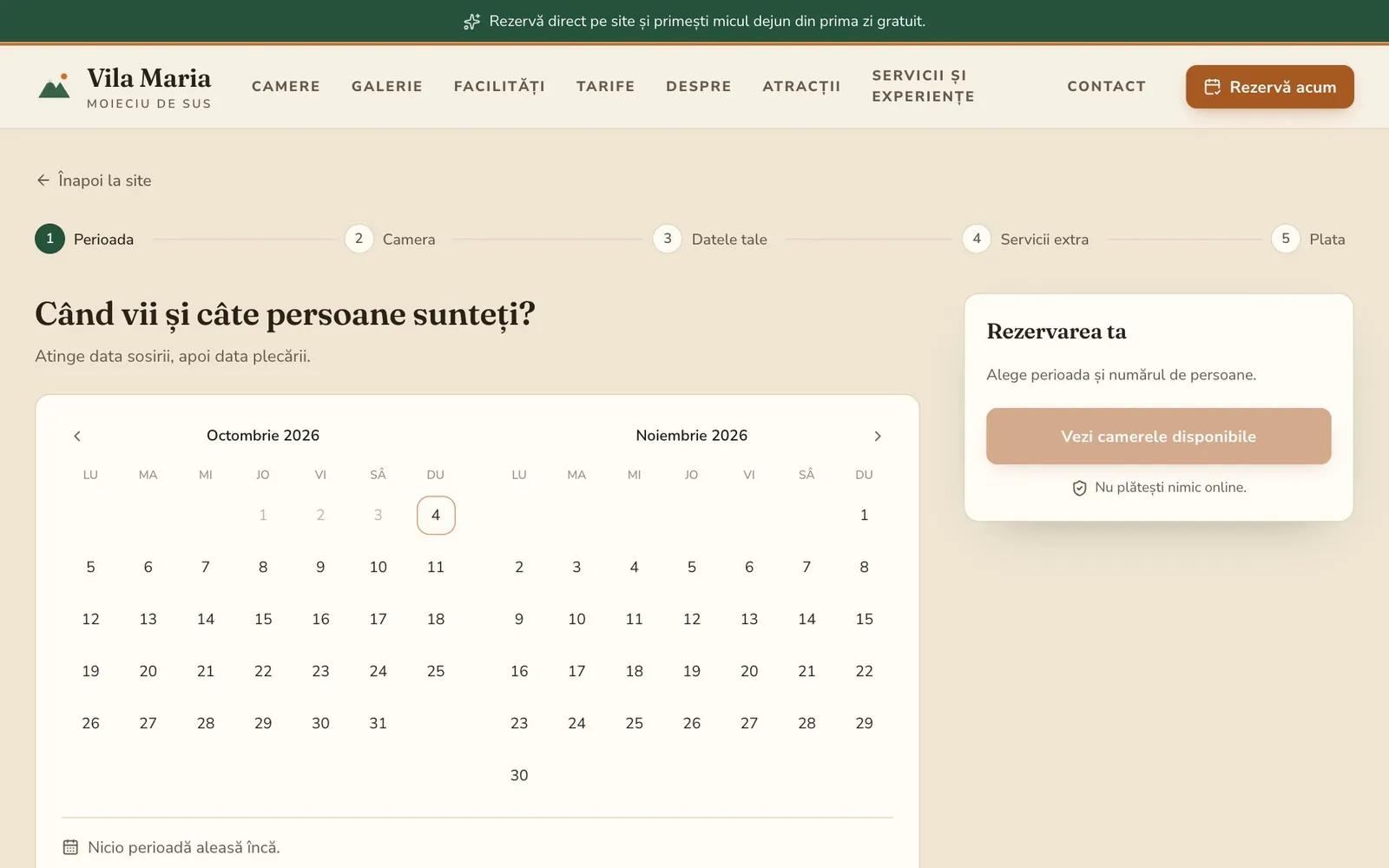The height and width of the screenshot is (868, 1389).
Task: Choose October 26 in calendar
Action: pyautogui.click(x=90, y=723)
